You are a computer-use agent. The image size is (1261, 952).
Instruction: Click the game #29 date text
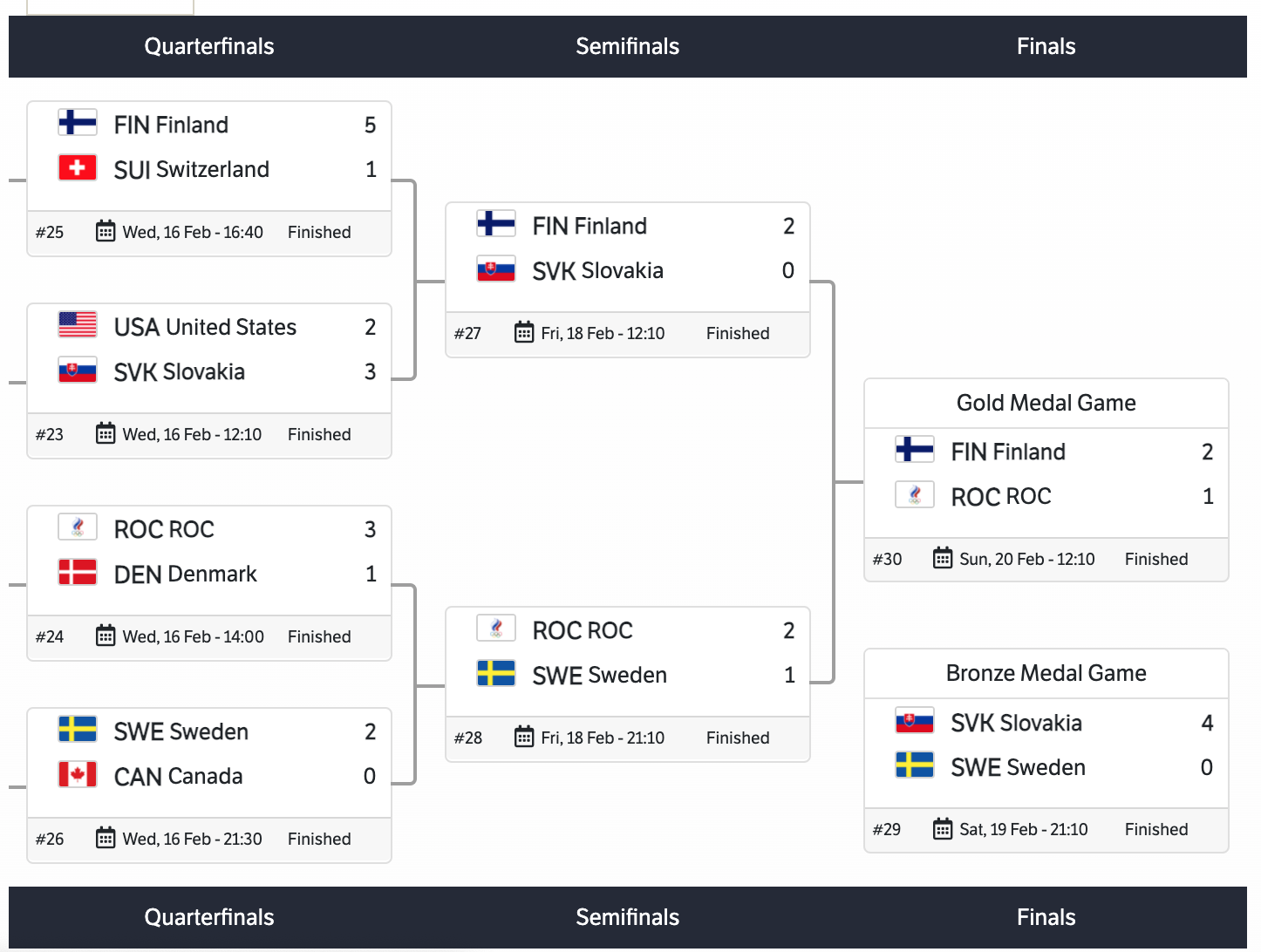click(x=1024, y=829)
